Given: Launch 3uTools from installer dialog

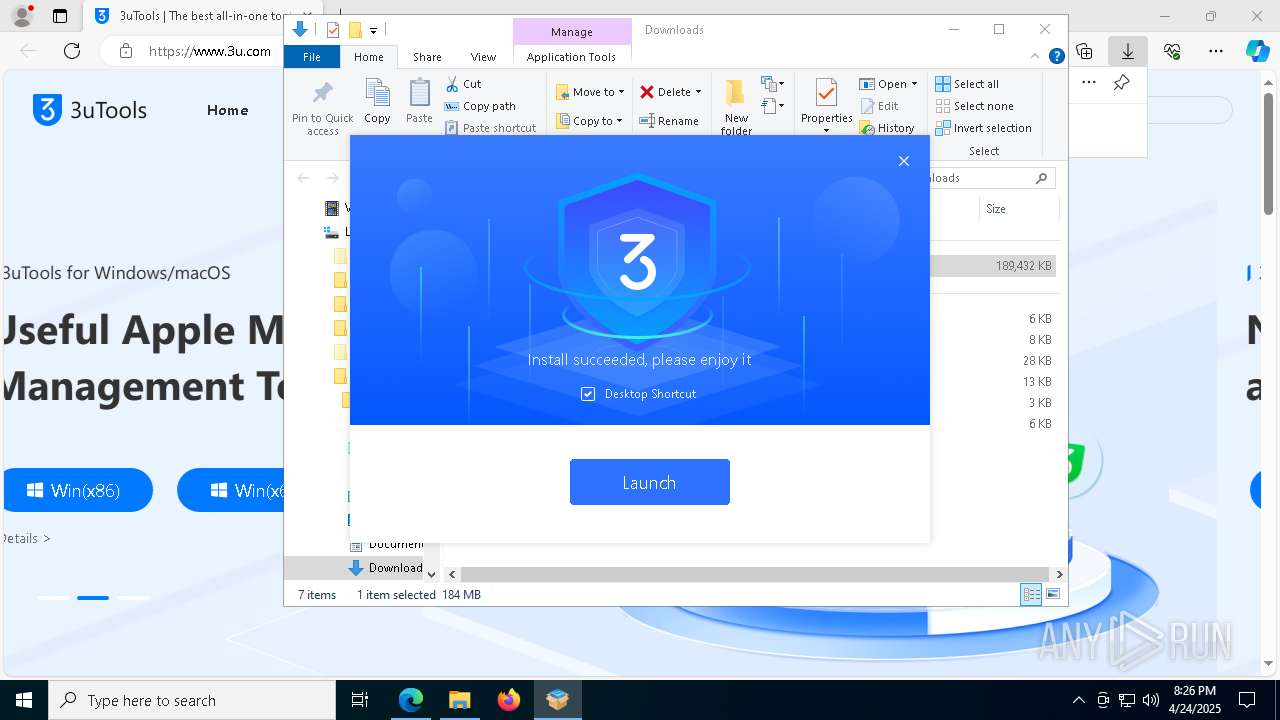Looking at the screenshot, I should pyautogui.click(x=649, y=482).
